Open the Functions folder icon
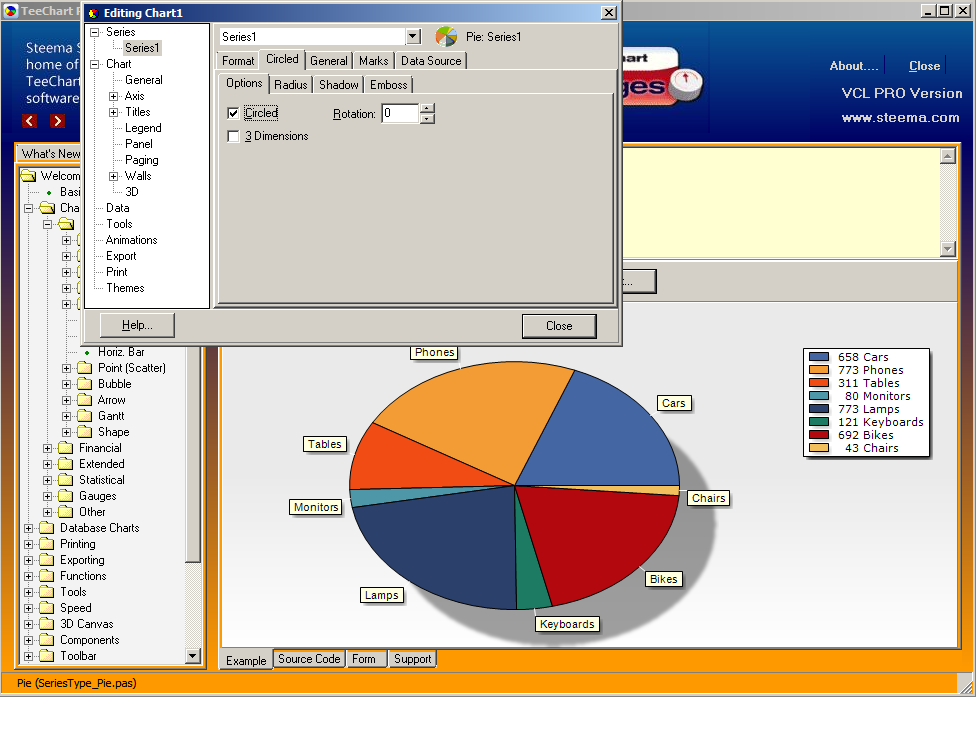 (47, 576)
